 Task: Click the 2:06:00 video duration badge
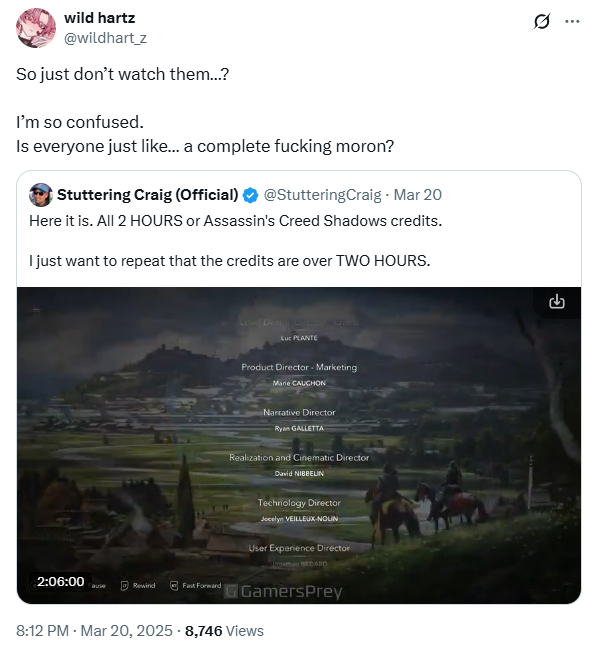(x=60, y=581)
